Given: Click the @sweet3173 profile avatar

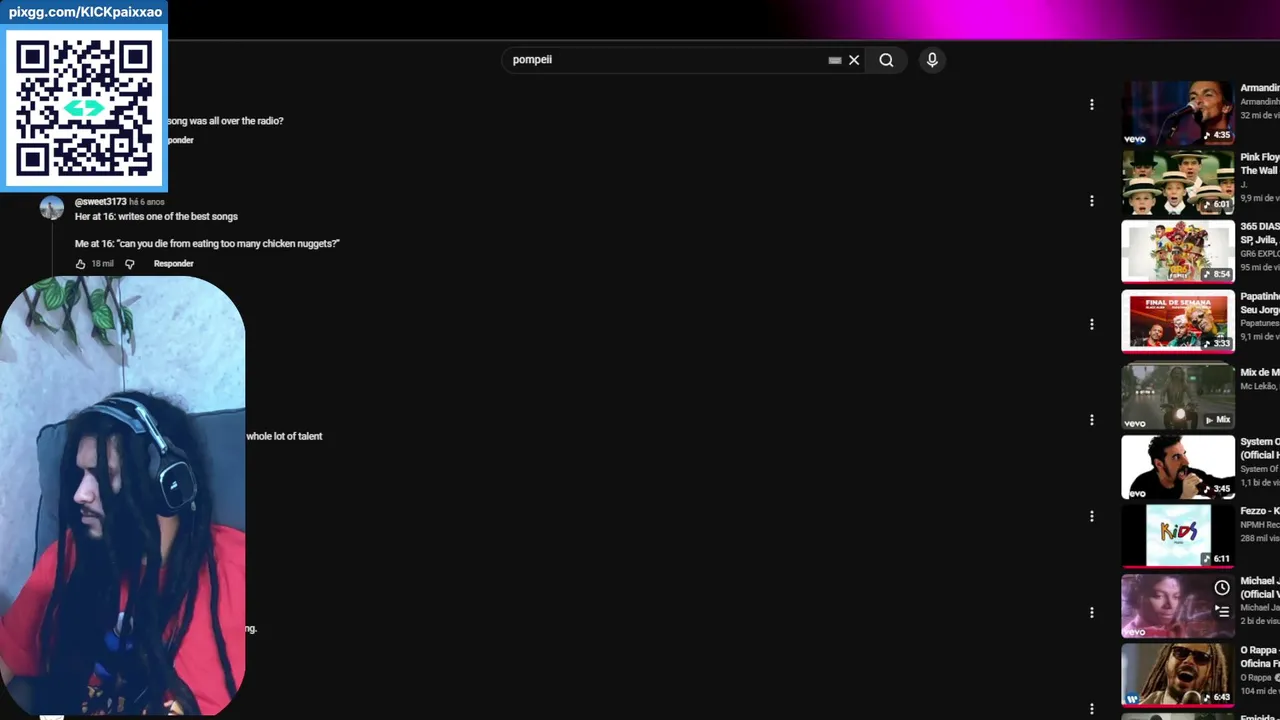Looking at the screenshot, I should coord(52,207).
